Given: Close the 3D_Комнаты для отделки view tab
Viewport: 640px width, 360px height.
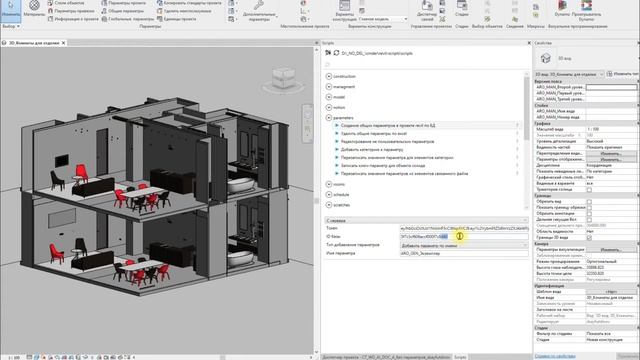Looking at the screenshot, I should (x=63, y=43).
